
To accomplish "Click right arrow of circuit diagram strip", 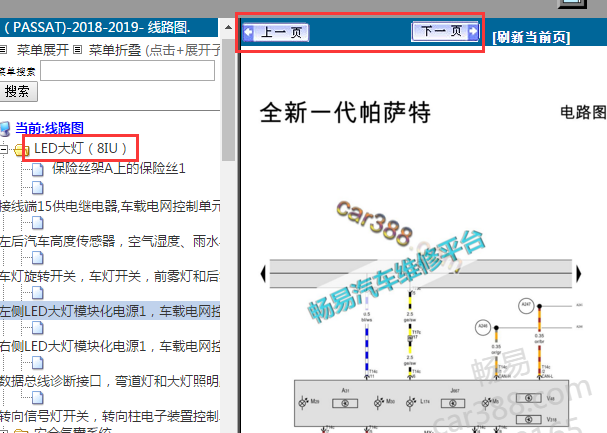I will tap(578, 274).
